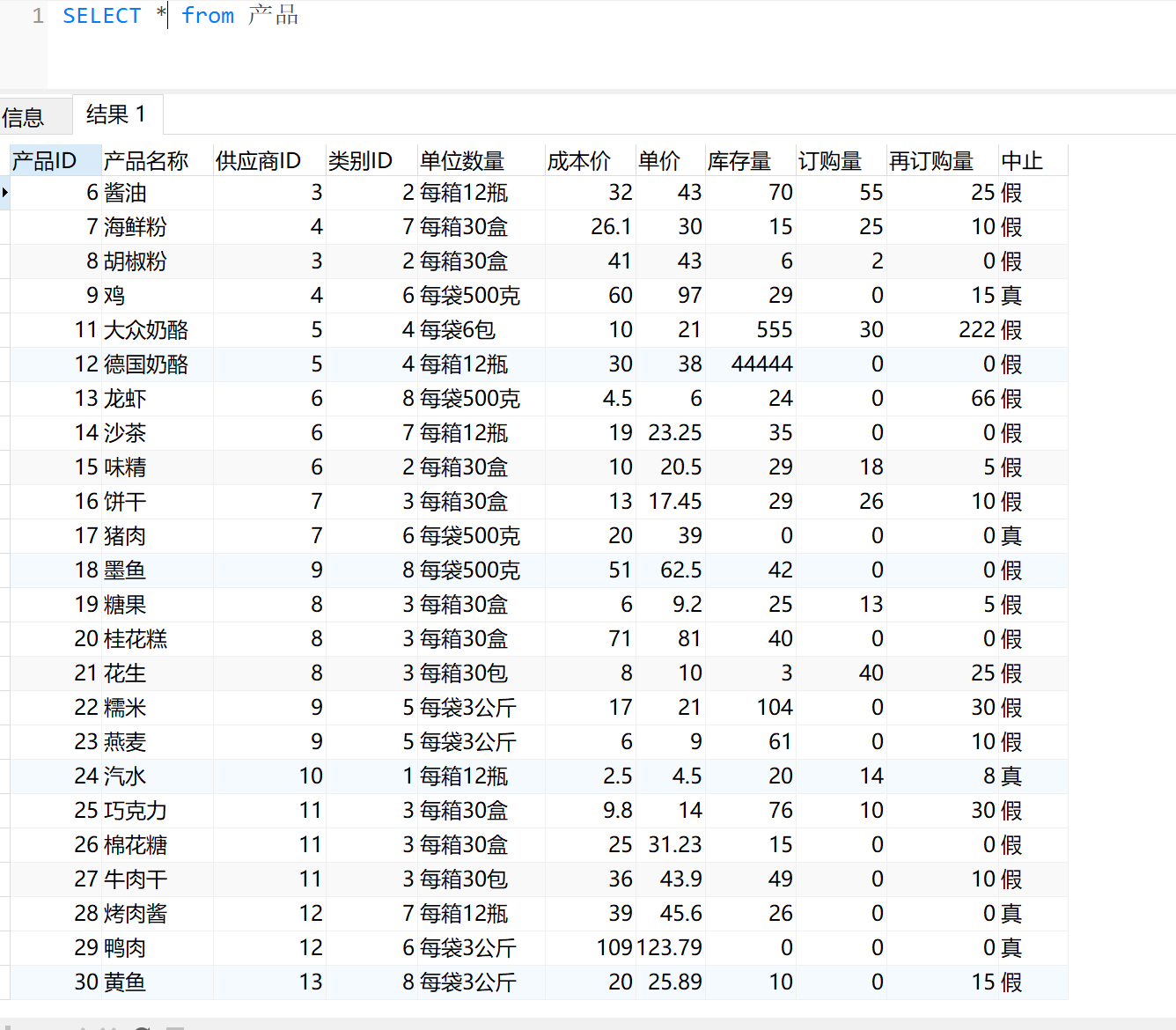Click the 中止 column header
Screen dimensions: 1176x1030
pos(1033,161)
